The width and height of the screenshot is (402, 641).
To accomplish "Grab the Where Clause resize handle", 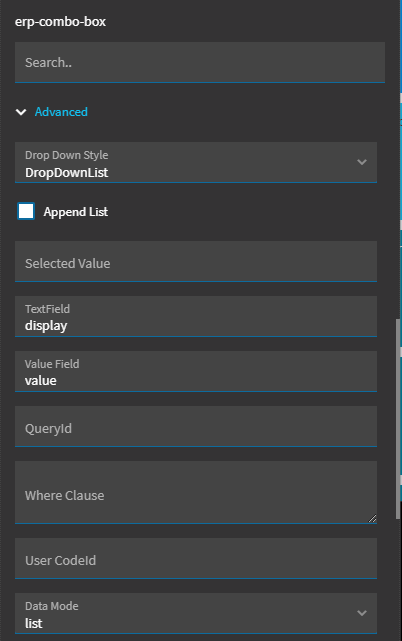I will coord(372,518).
